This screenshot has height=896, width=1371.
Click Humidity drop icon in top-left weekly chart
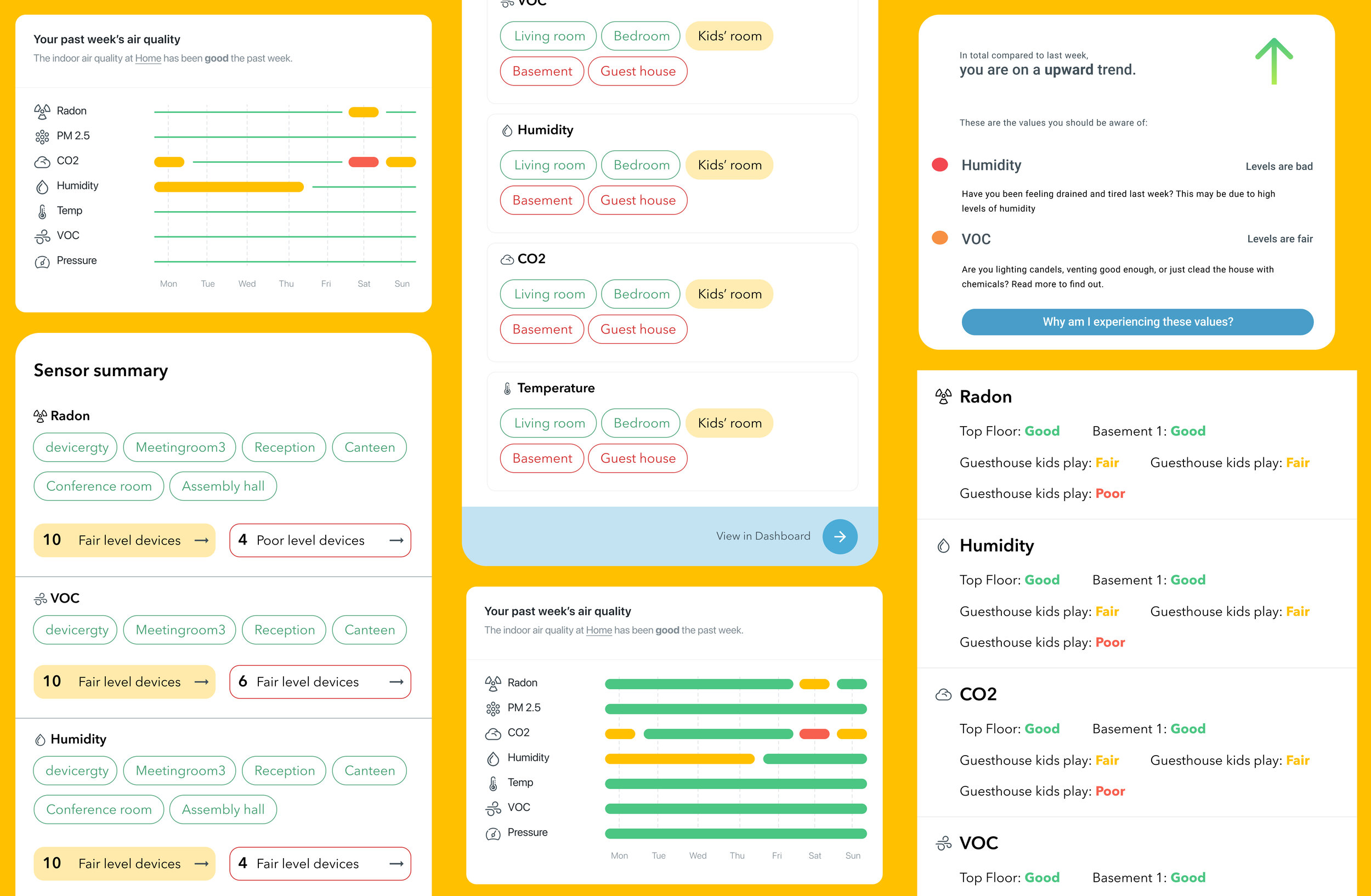click(x=42, y=186)
